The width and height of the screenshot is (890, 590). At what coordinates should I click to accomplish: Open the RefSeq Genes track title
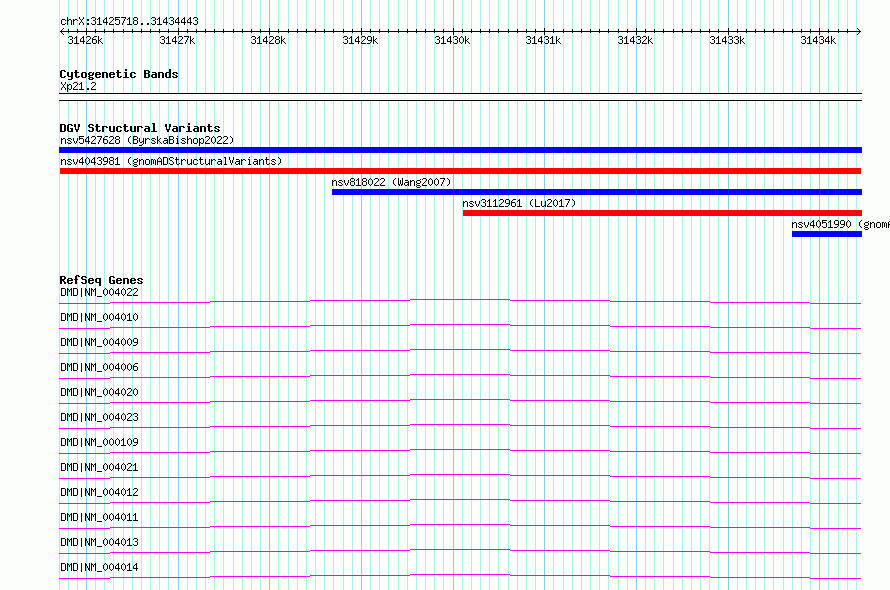[102, 280]
